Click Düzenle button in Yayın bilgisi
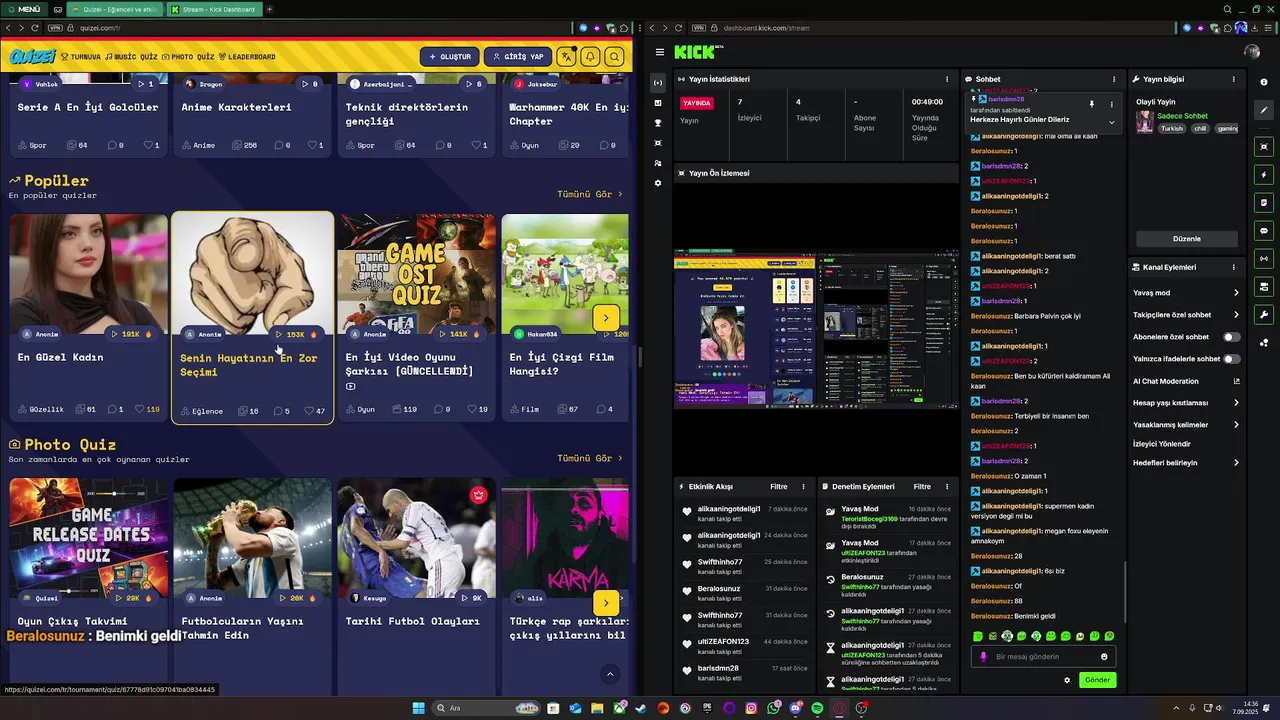Screen dimensions: 1280x720 pos(1186,239)
